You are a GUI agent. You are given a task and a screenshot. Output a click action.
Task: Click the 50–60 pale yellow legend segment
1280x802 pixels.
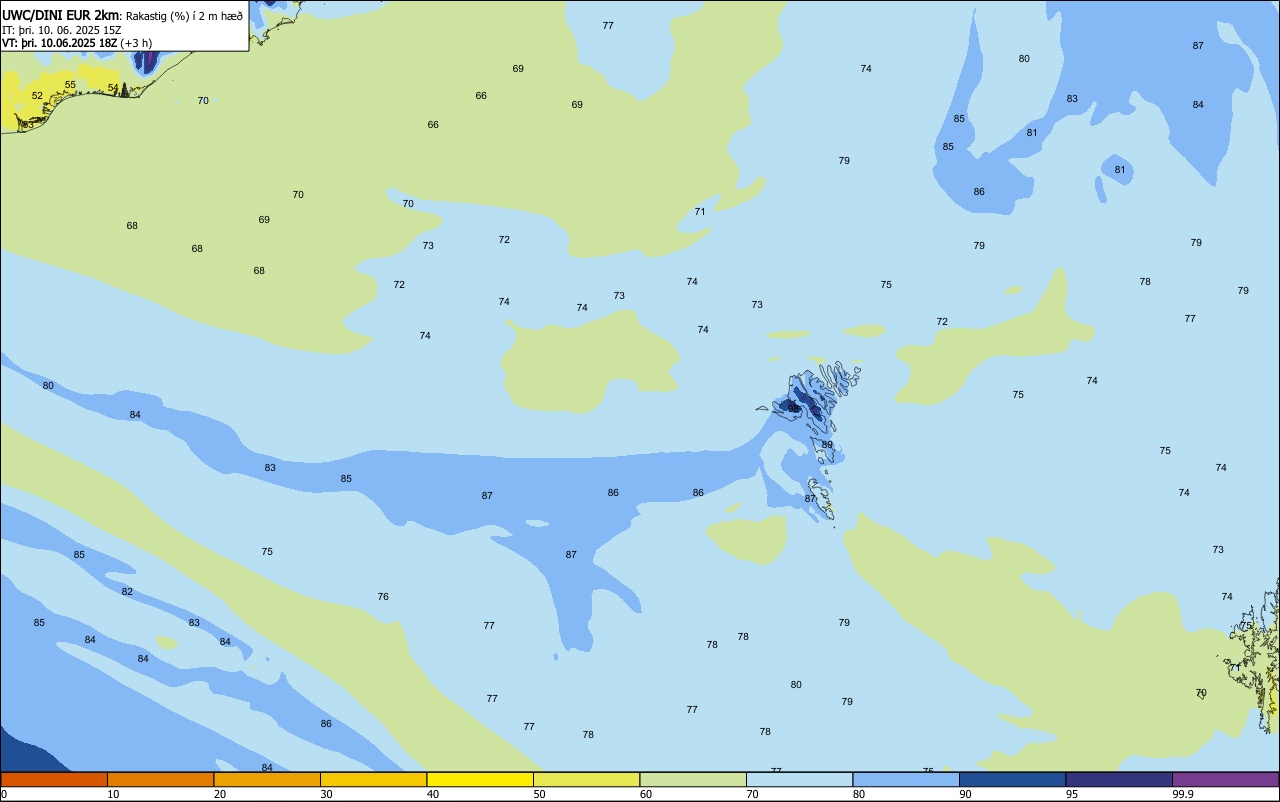point(586,779)
